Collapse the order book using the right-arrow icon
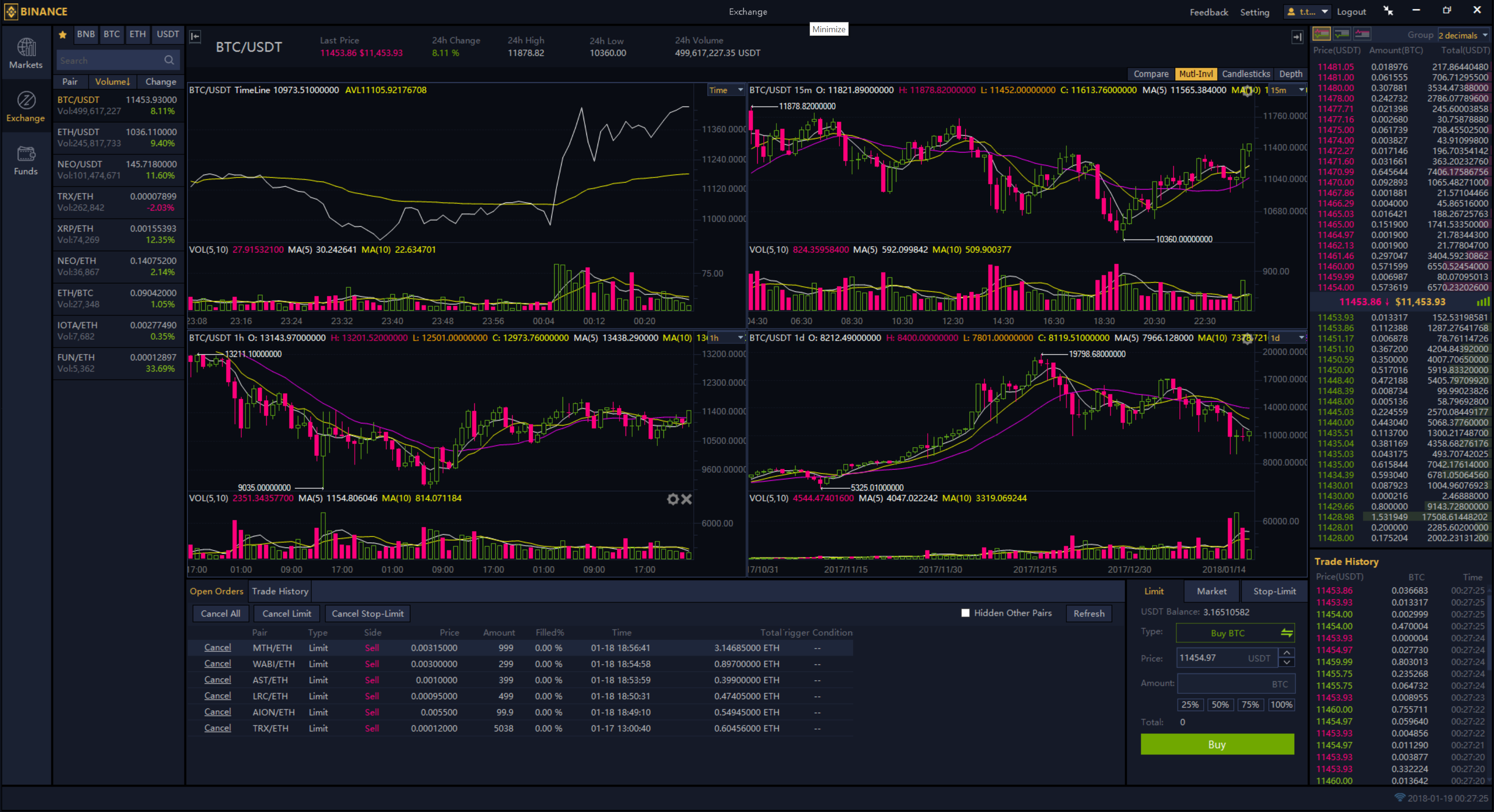 pos(1298,37)
